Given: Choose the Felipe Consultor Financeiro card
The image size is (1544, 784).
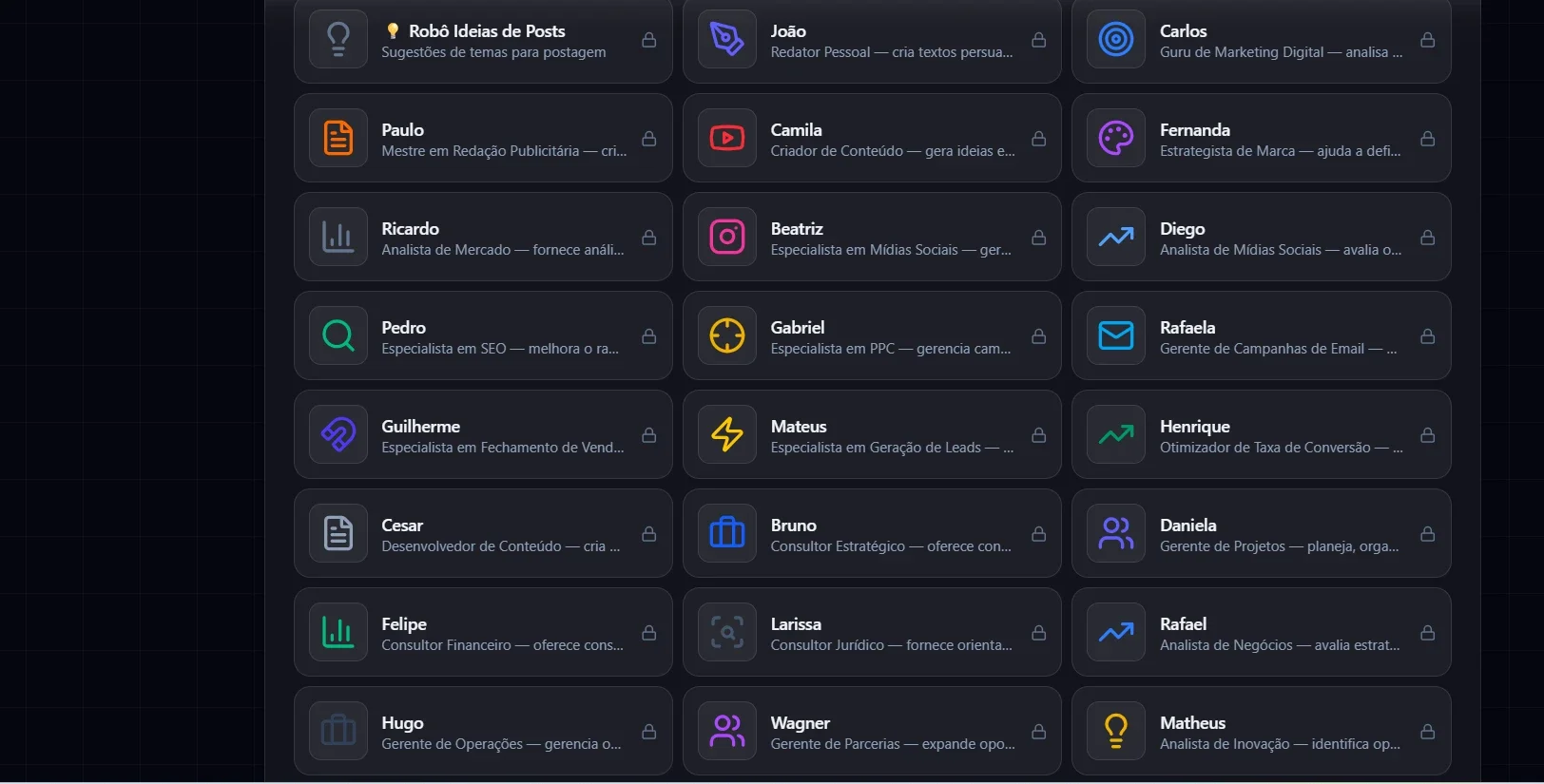Looking at the screenshot, I should pos(483,632).
